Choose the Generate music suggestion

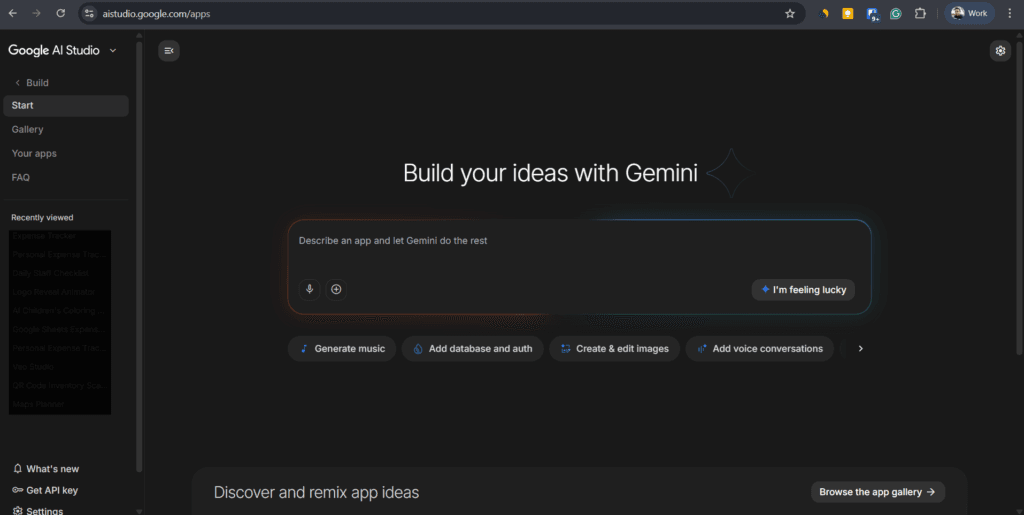click(x=342, y=349)
